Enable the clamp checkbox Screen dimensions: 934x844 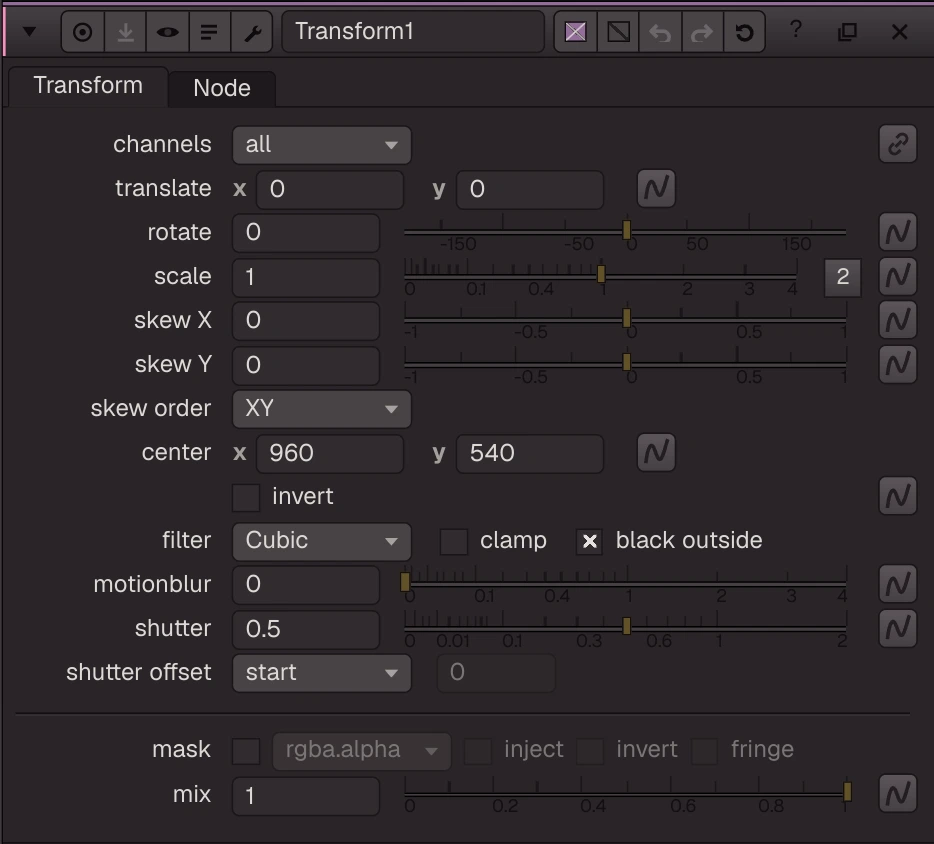(x=453, y=541)
